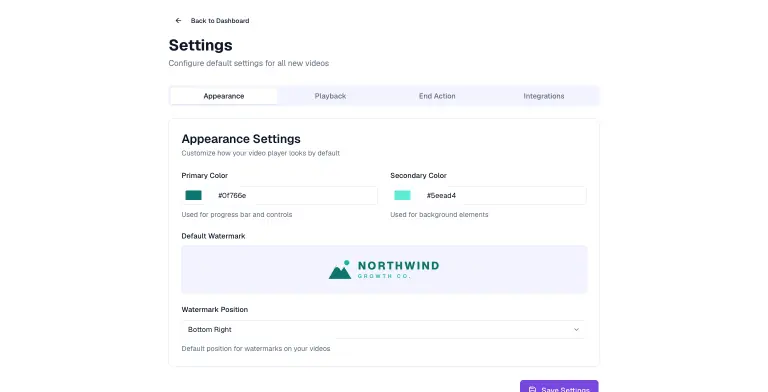Click 'Used for background elements' text
The height and width of the screenshot is (392, 768).
coord(439,215)
